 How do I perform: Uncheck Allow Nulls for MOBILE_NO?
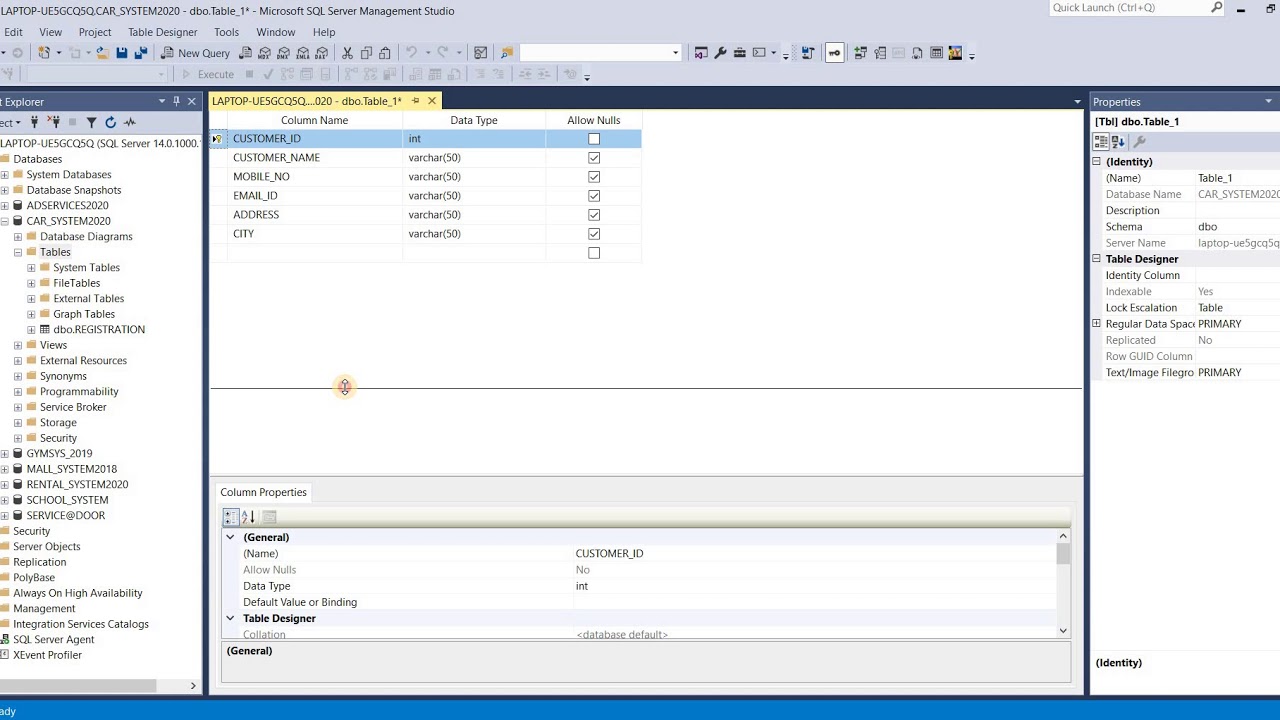(x=594, y=177)
